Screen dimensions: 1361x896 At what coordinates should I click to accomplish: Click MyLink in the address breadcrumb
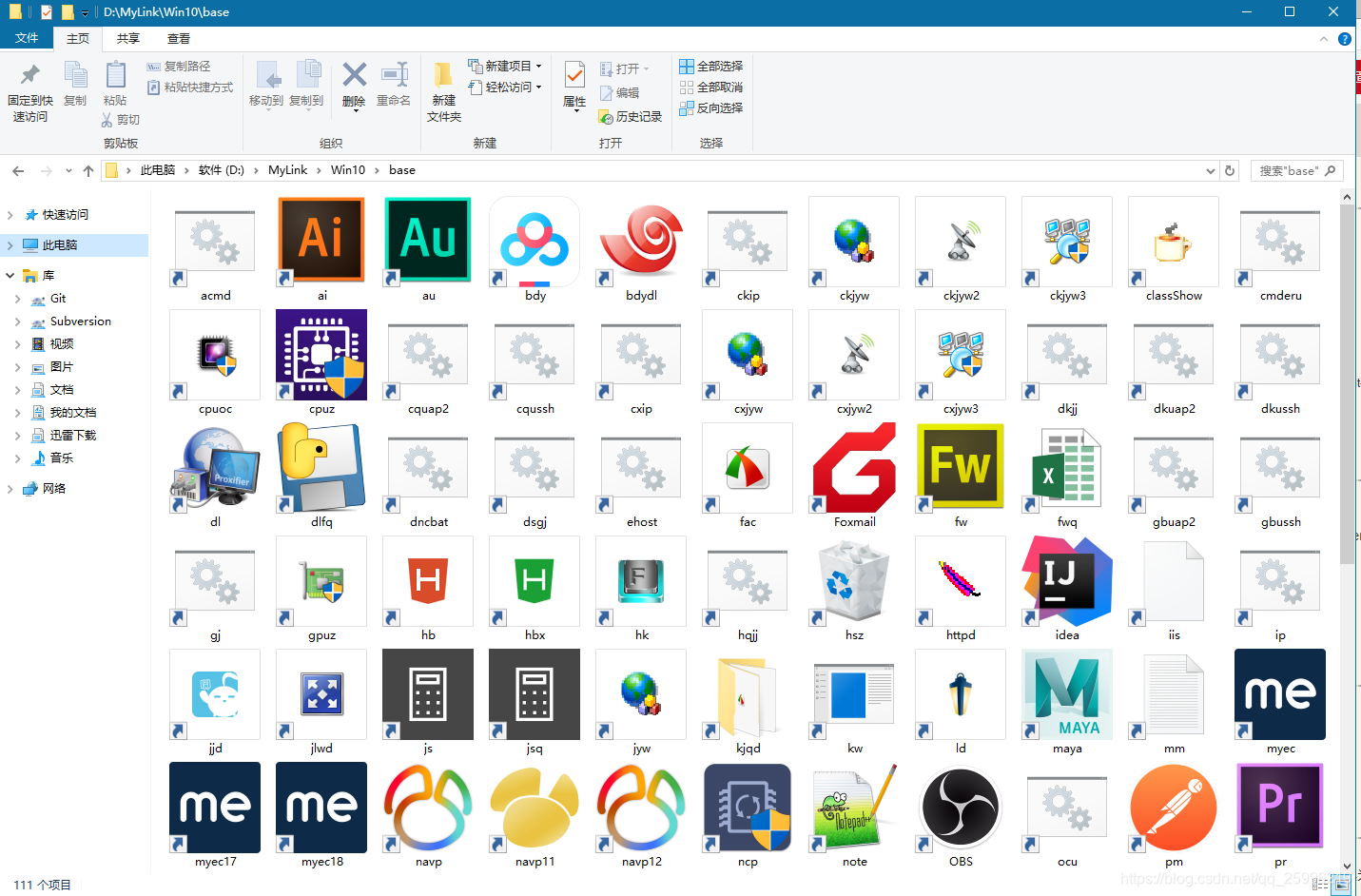click(x=287, y=170)
